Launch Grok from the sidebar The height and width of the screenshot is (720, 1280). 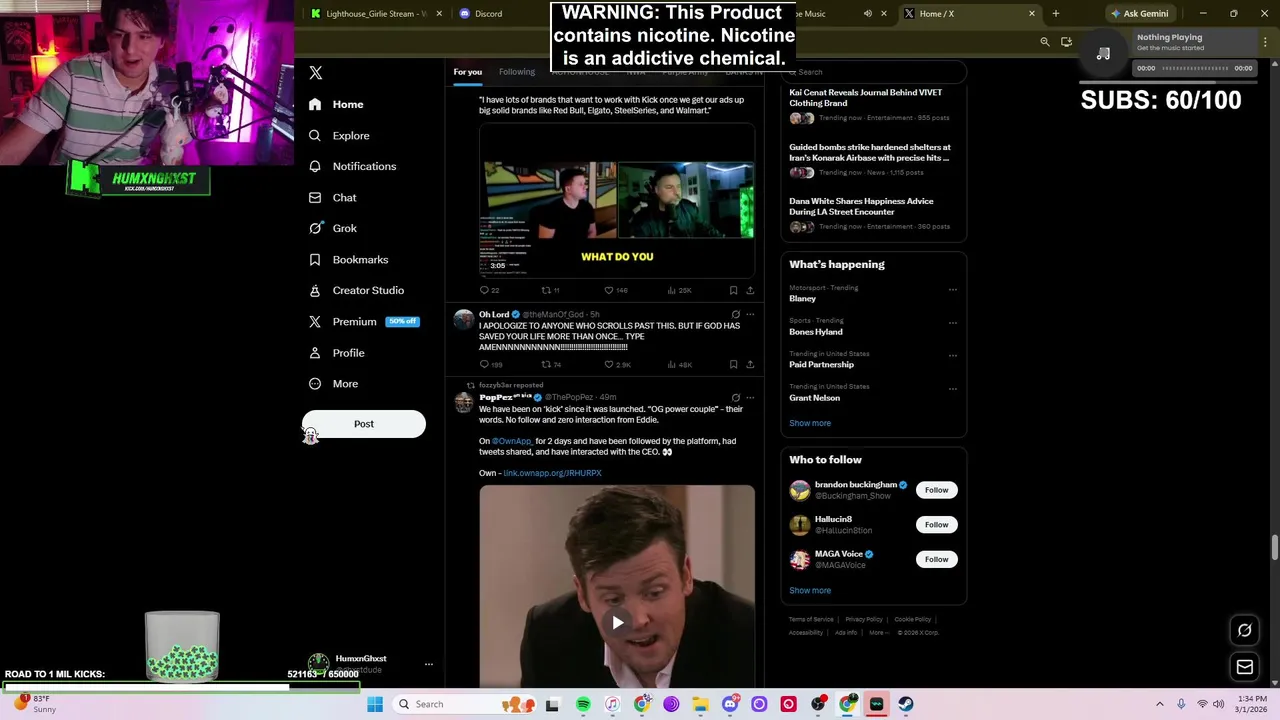click(332, 228)
